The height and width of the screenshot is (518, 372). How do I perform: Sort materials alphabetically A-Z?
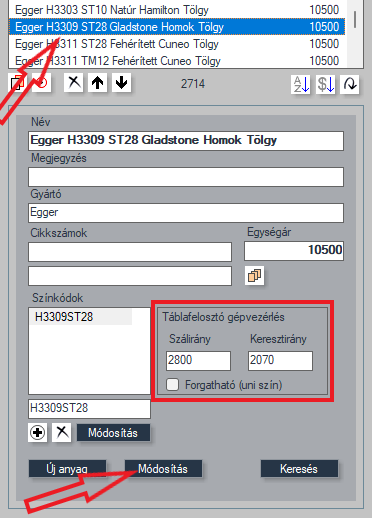coord(301,84)
